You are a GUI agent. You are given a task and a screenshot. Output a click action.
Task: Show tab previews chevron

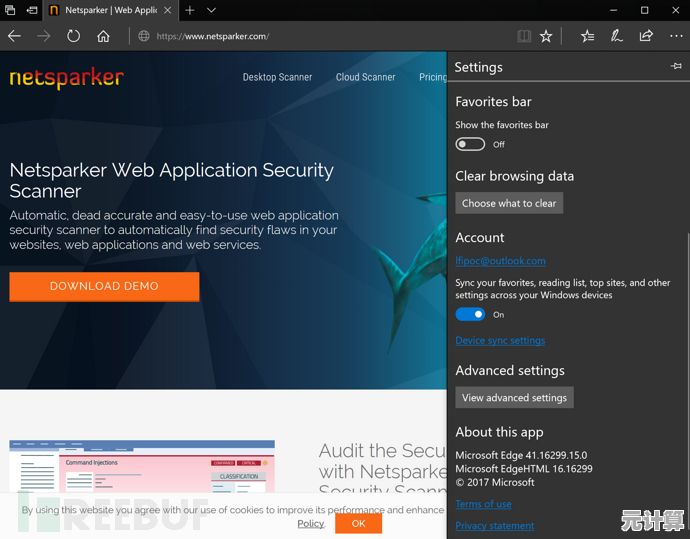[x=212, y=10]
